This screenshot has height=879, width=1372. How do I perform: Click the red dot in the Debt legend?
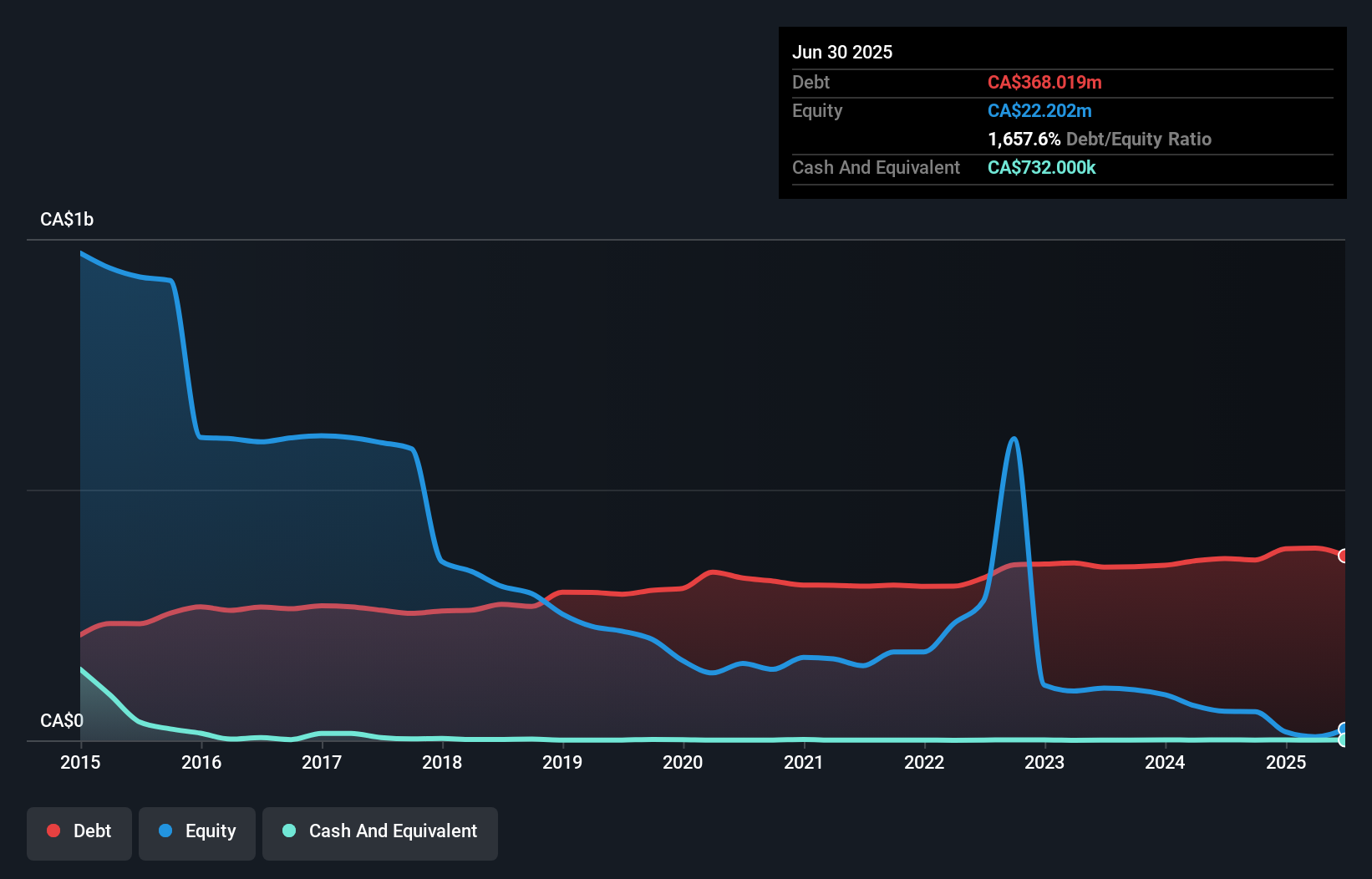click(53, 831)
